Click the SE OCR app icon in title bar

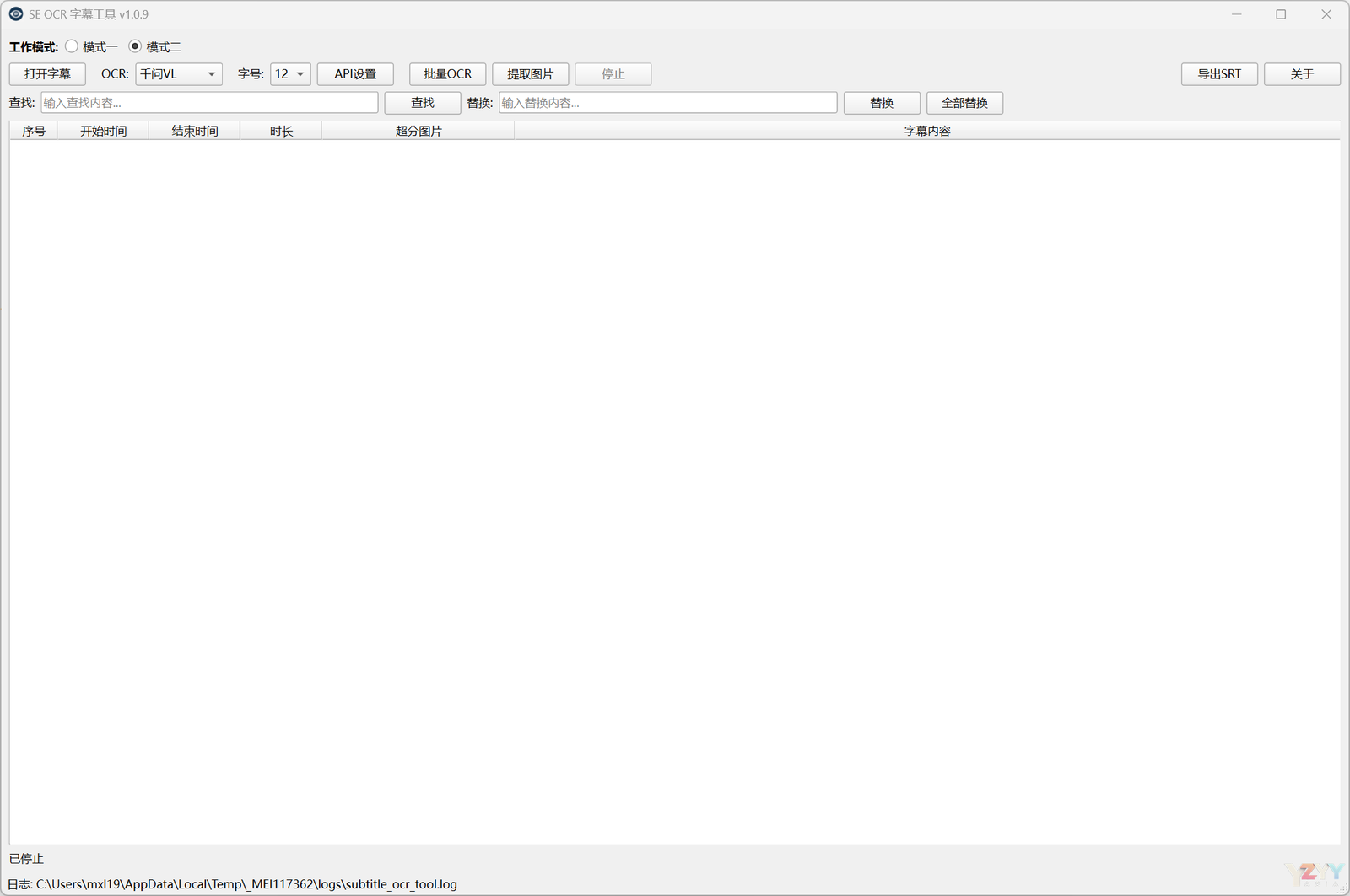(16, 14)
